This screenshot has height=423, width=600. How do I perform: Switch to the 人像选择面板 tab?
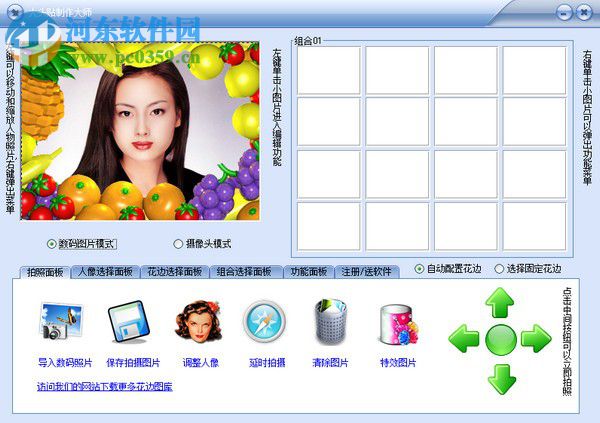point(105,272)
